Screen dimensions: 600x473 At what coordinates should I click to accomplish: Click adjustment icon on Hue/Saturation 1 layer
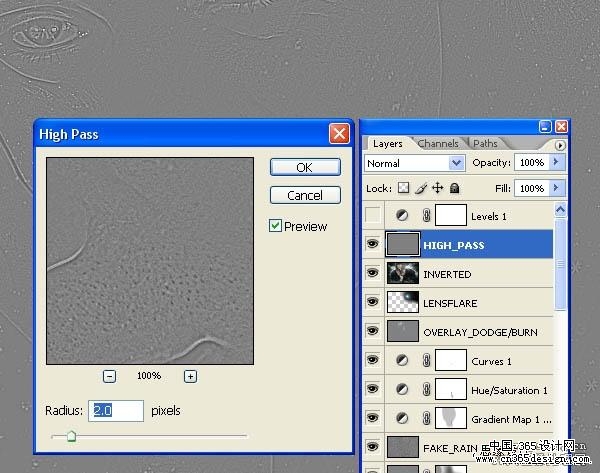click(402, 389)
